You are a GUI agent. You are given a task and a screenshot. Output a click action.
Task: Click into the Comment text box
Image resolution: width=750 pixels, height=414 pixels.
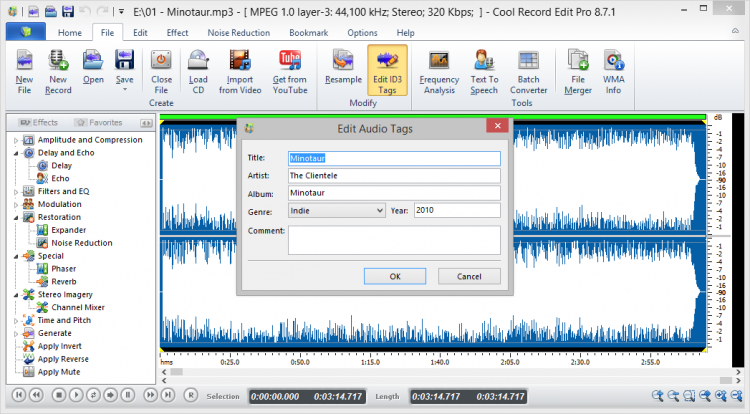[x=394, y=240]
